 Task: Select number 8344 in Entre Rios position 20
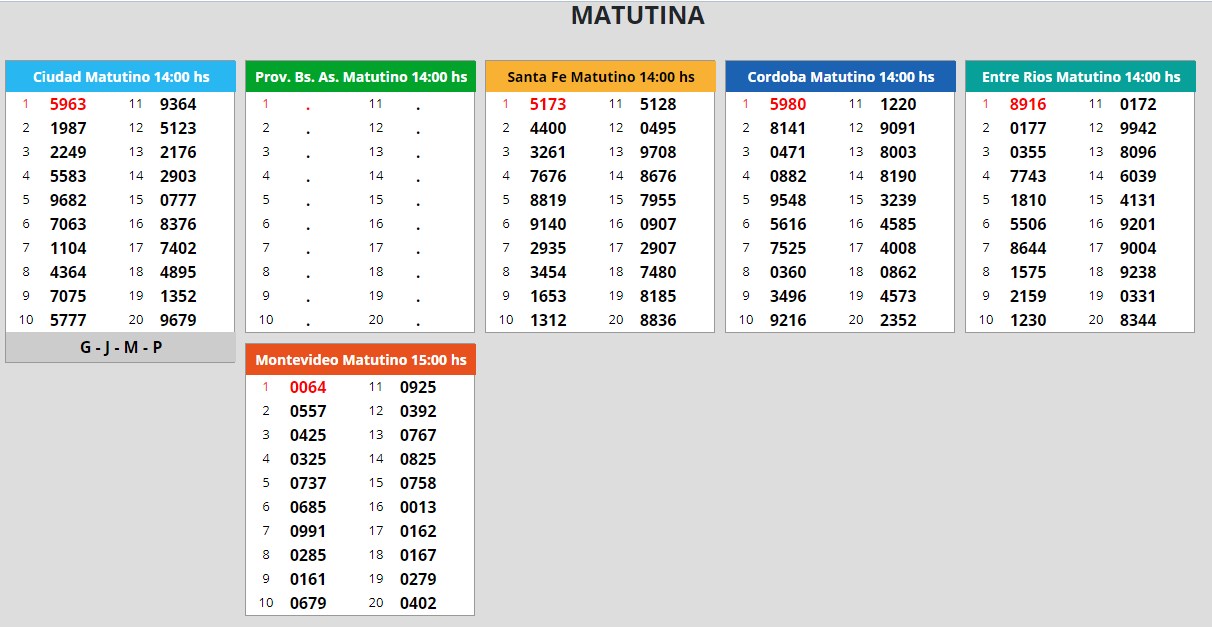[1138, 320]
